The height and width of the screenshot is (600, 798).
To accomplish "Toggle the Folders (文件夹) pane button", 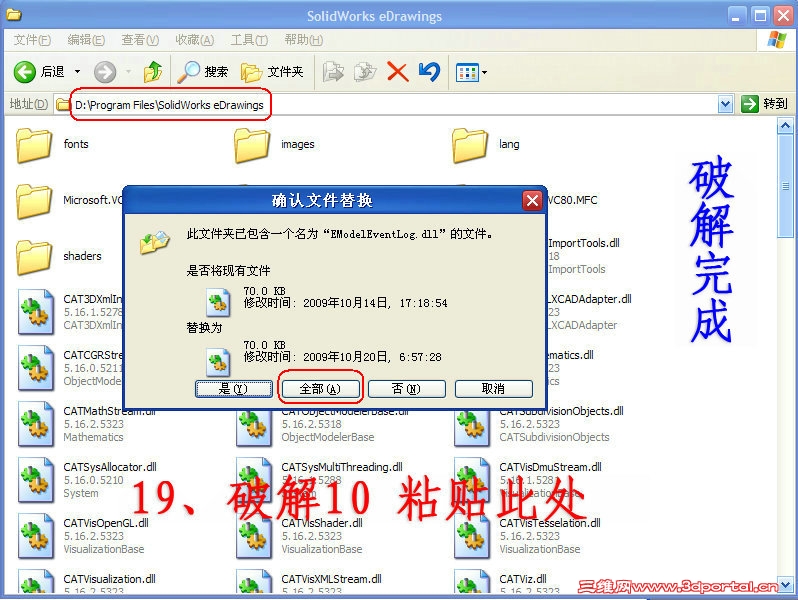I will 272,72.
